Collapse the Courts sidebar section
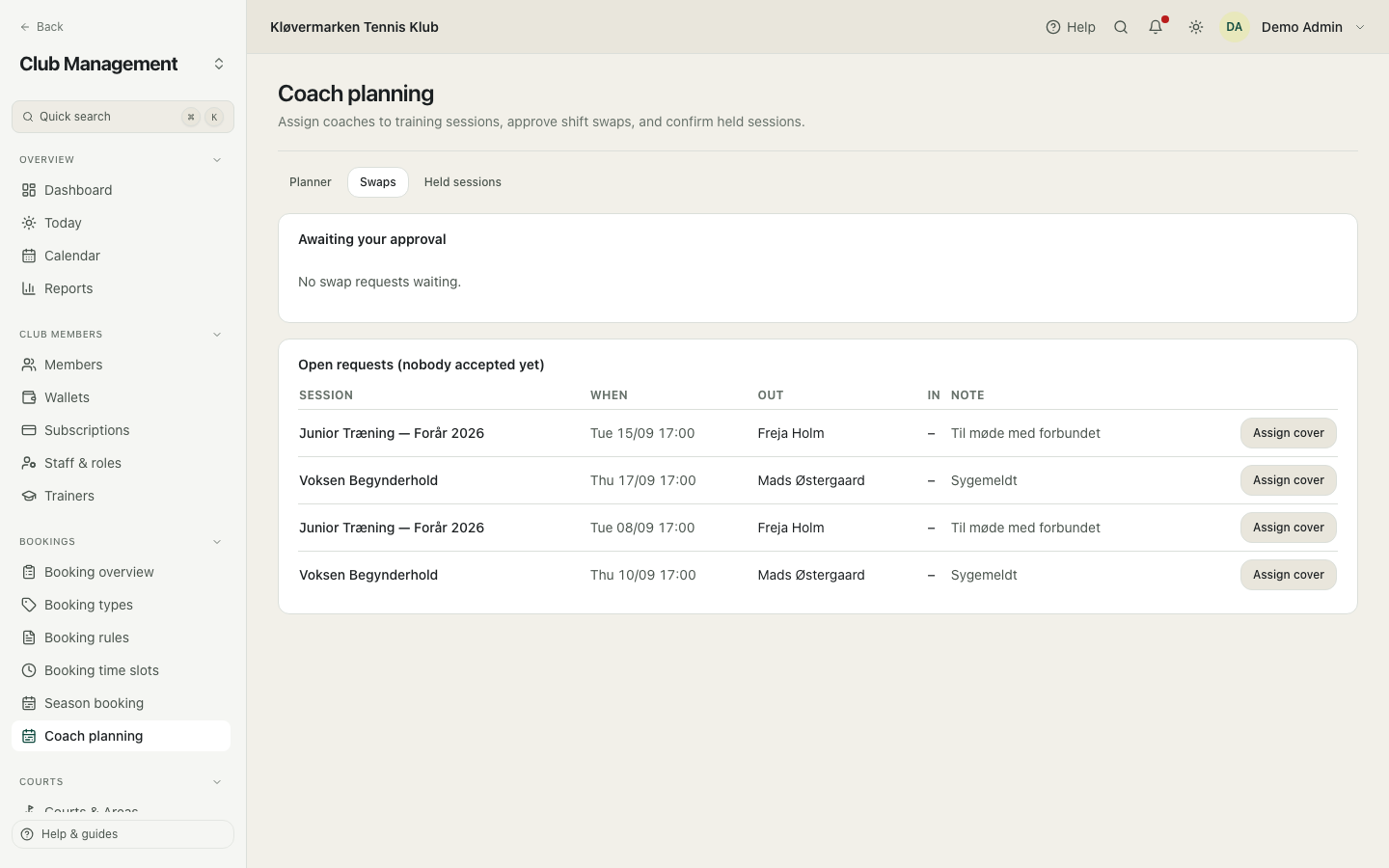The width and height of the screenshot is (1389, 868). 217,782
